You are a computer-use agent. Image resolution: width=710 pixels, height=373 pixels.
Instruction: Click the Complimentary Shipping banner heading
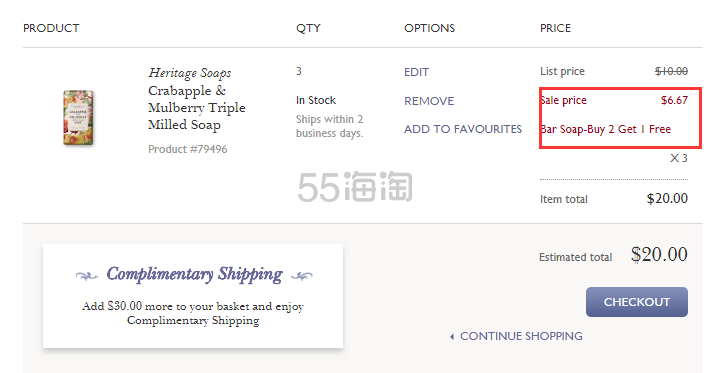[x=194, y=274]
